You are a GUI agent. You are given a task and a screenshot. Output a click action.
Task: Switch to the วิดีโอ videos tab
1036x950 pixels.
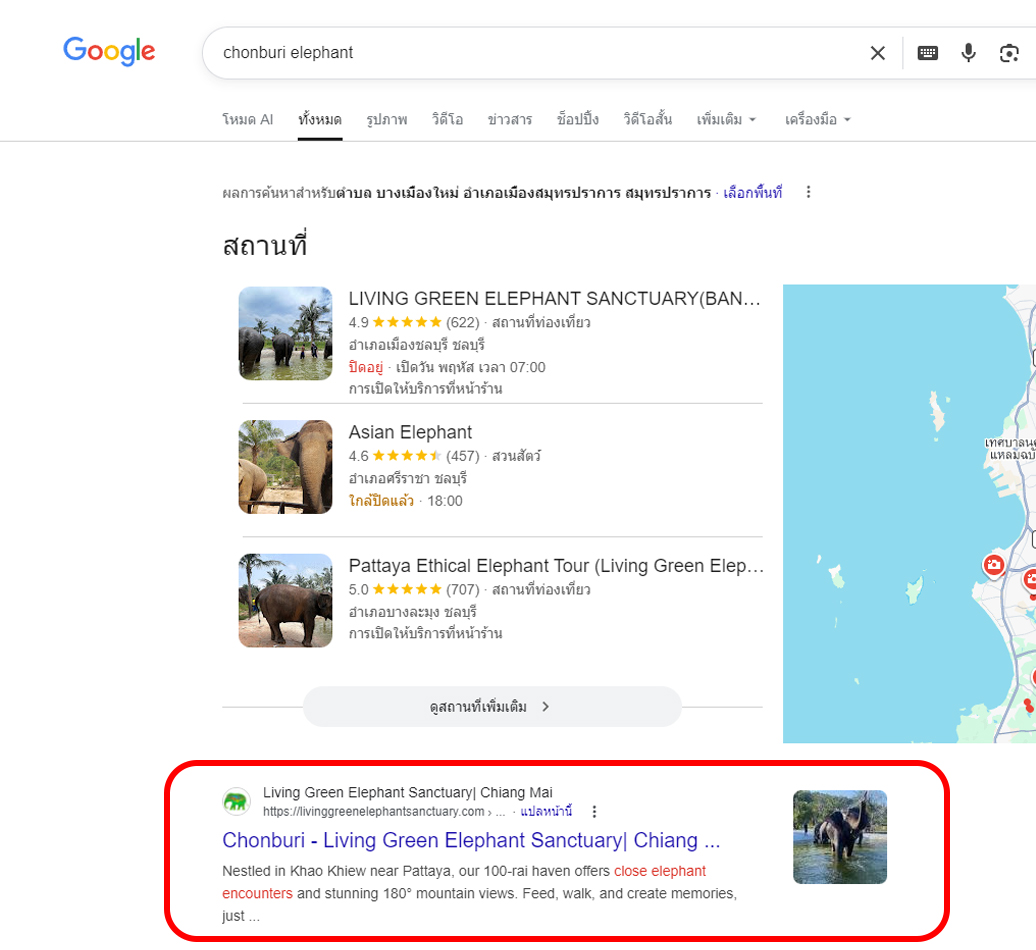[x=447, y=120]
